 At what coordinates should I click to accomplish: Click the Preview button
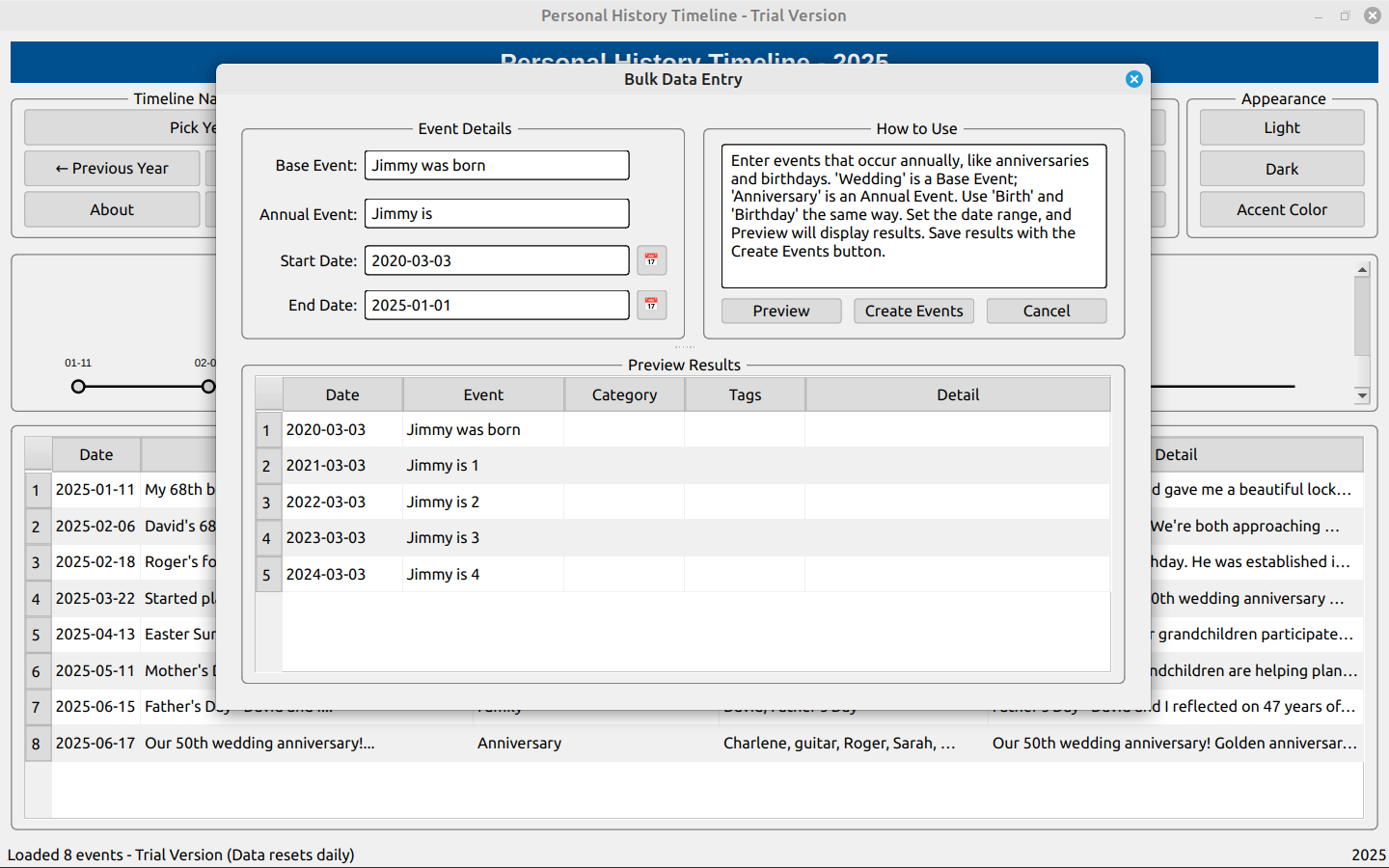click(780, 311)
